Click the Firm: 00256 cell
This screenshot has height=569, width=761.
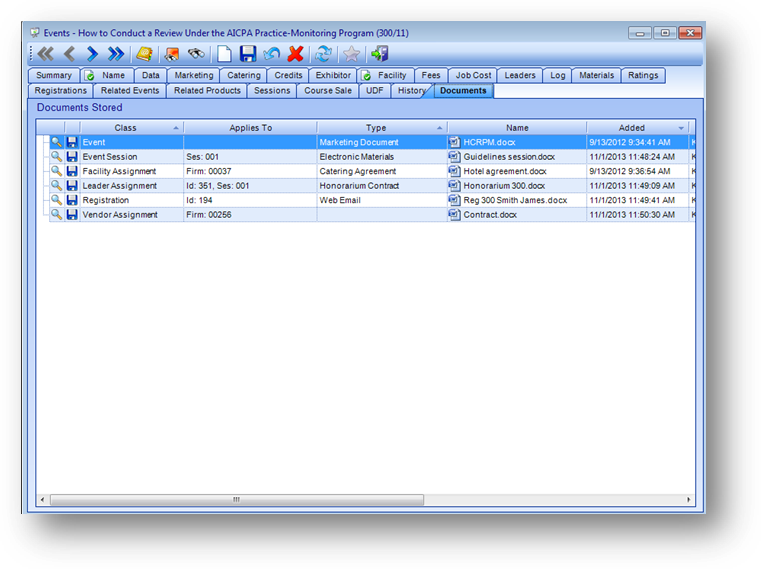click(250, 215)
